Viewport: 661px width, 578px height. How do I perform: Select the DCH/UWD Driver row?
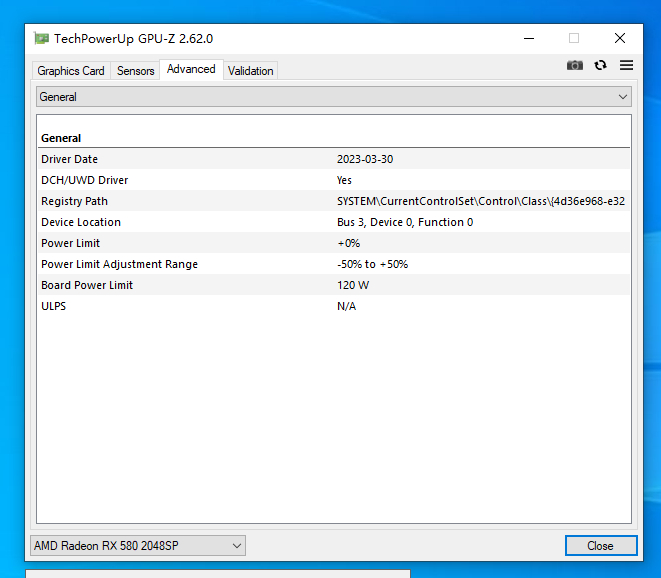tap(334, 180)
